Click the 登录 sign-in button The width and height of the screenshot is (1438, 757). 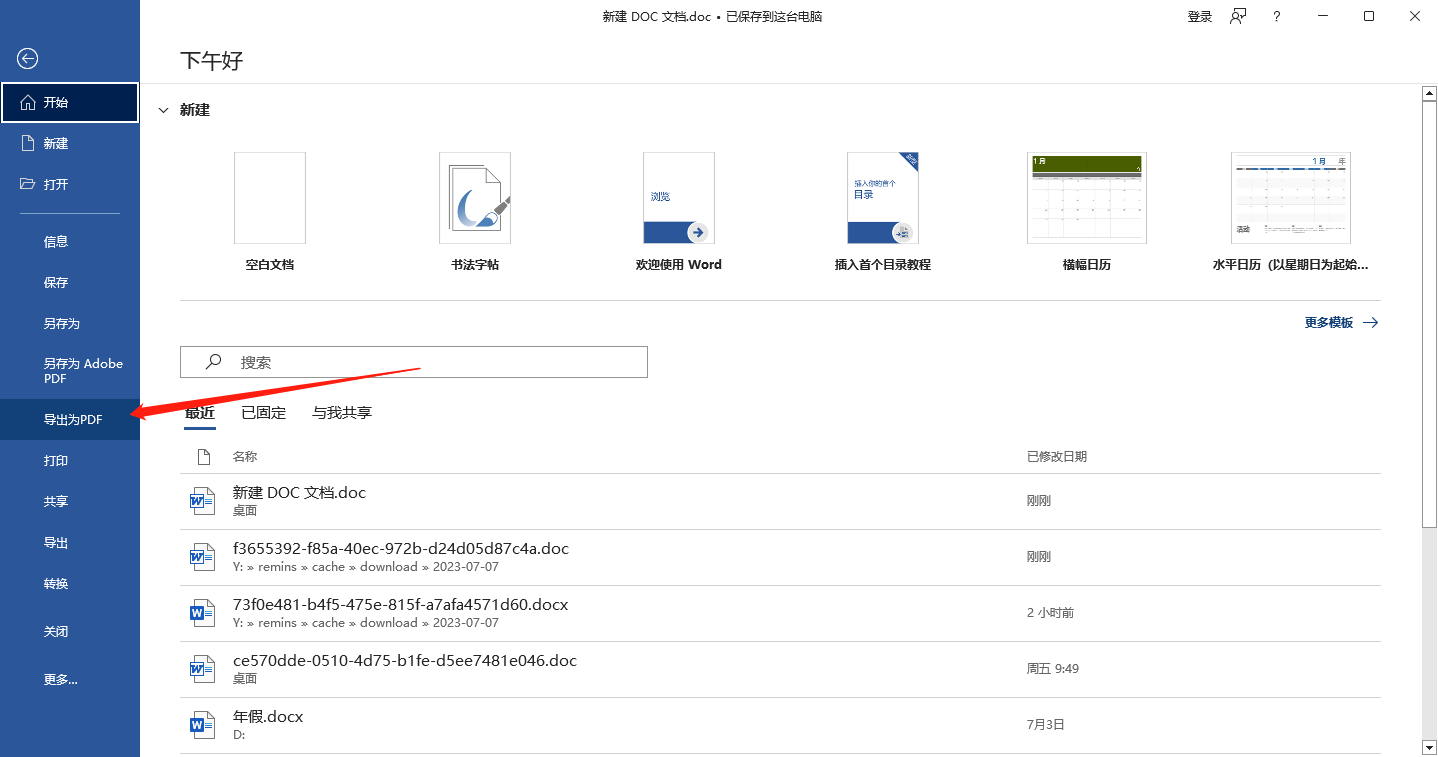[1200, 16]
